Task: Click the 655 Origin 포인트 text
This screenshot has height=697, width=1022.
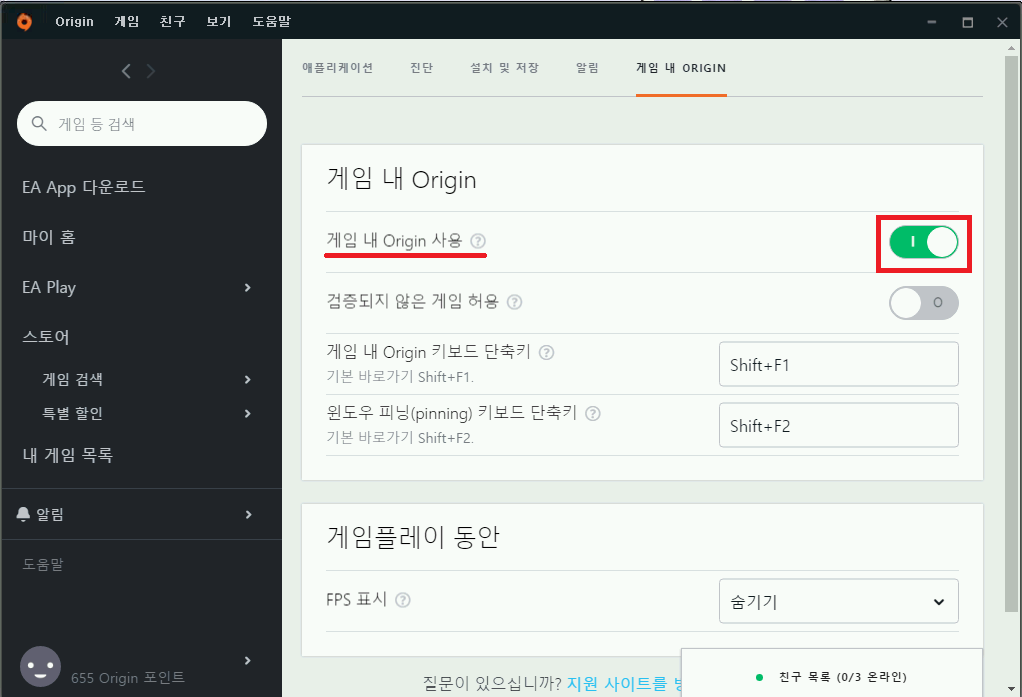Action: click(x=128, y=678)
